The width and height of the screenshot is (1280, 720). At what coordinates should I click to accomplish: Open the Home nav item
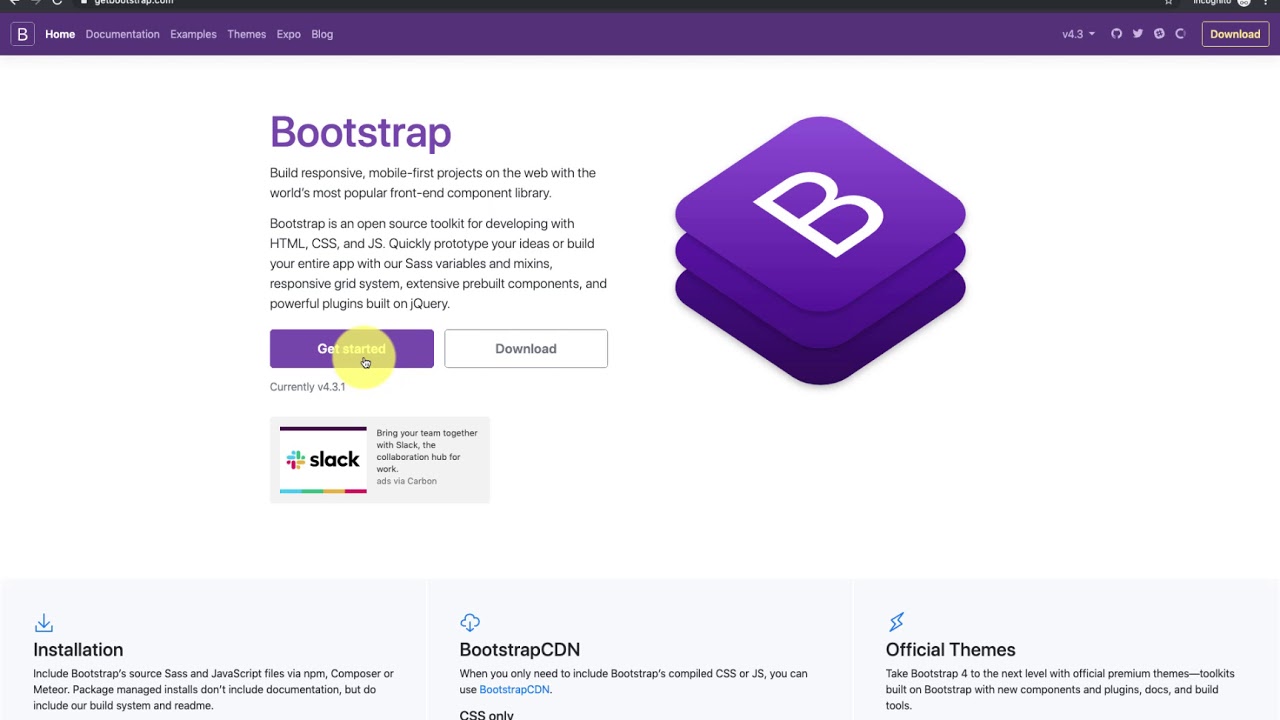tap(60, 34)
